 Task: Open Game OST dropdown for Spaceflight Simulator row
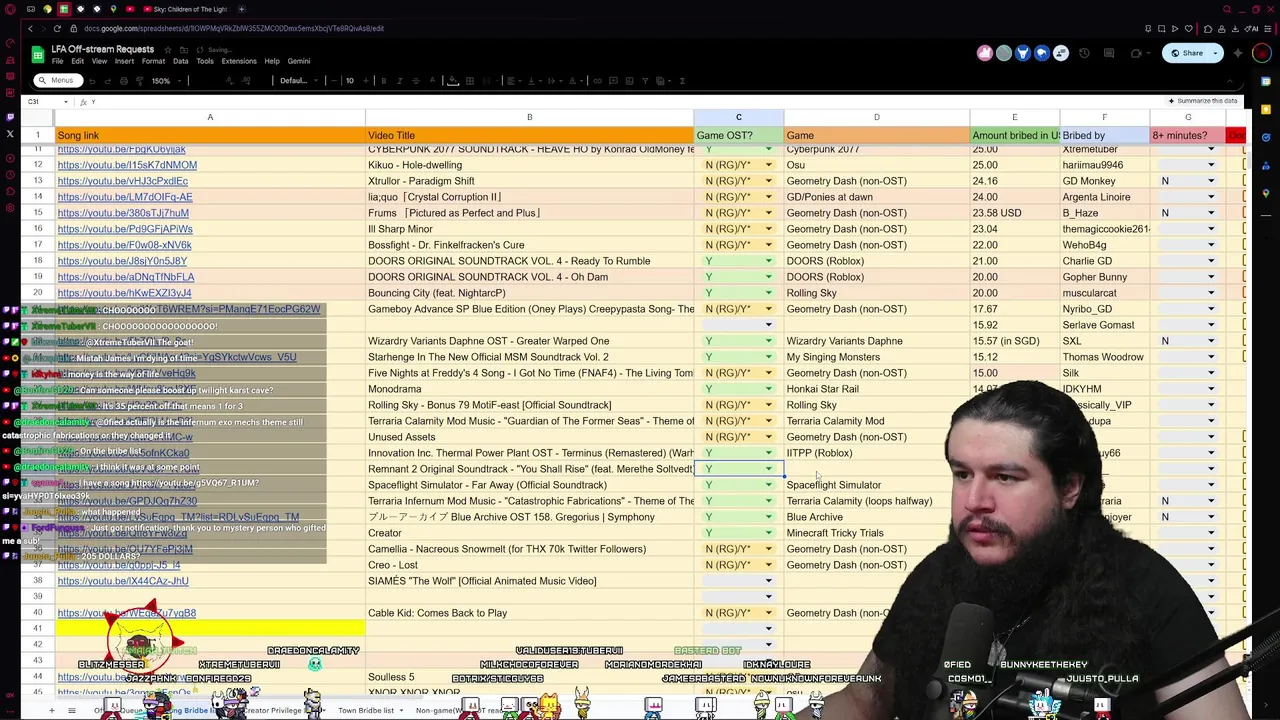[x=769, y=485]
